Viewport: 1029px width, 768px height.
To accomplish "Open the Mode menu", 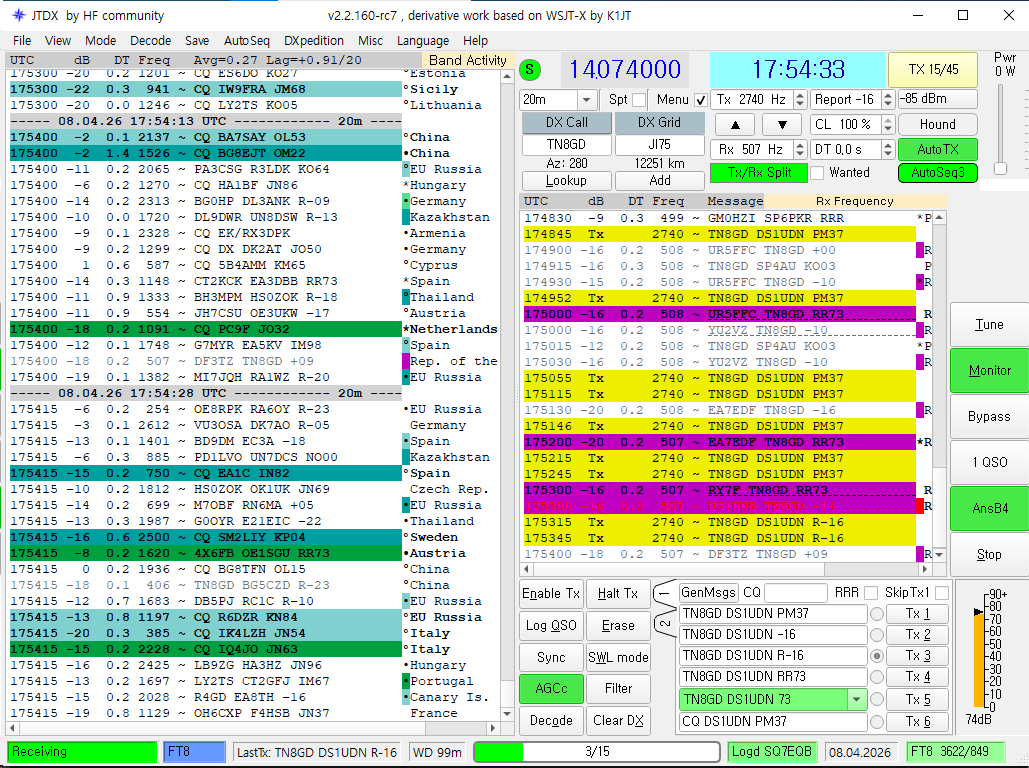I will click(x=100, y=41).
